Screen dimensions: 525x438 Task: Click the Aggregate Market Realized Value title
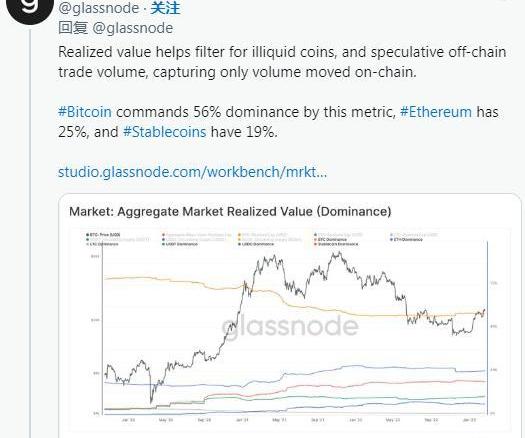[x=230, y=212]
